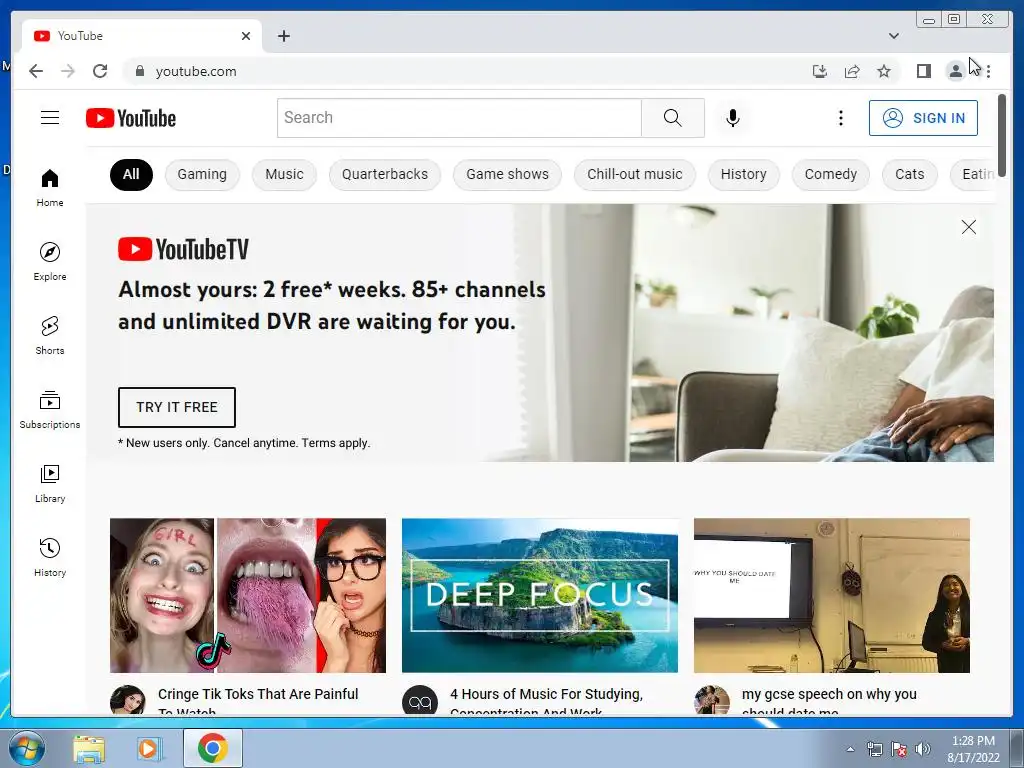Open Library in sidebar
The height and width of the screenshot is (768, 1024).
(x=50, y=483)
